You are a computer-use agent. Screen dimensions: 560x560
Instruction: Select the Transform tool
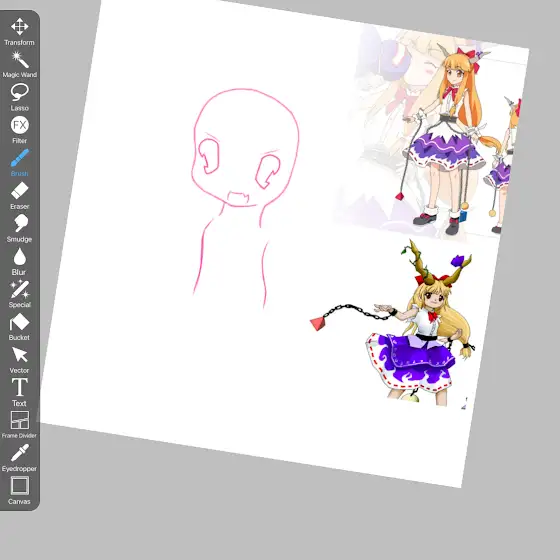[19, 31]
